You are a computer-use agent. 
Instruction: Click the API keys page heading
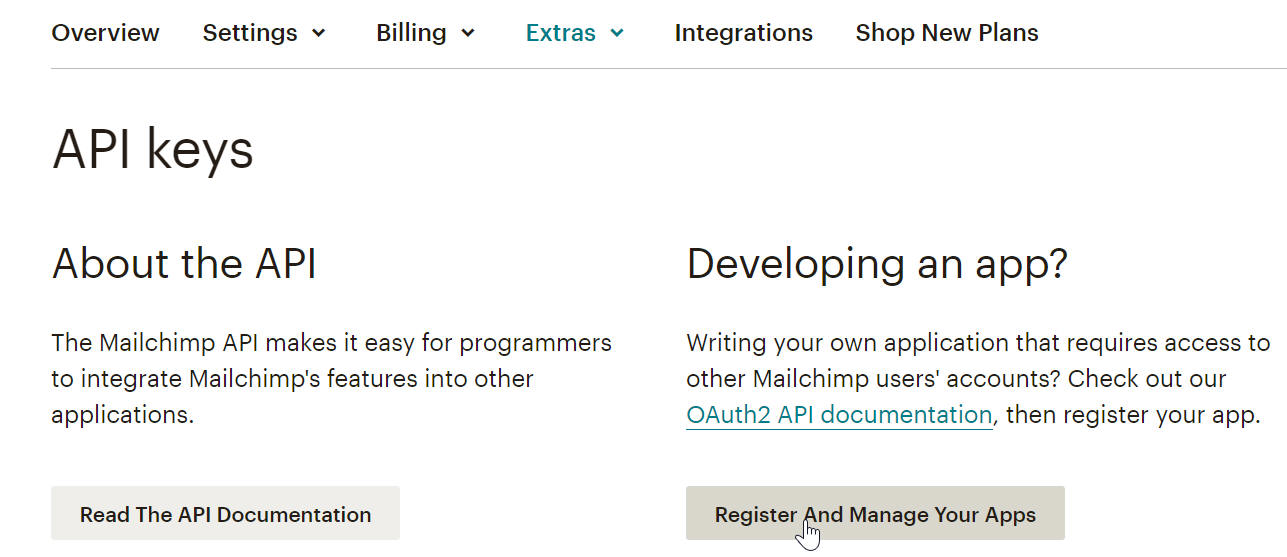tap(153, 152)
